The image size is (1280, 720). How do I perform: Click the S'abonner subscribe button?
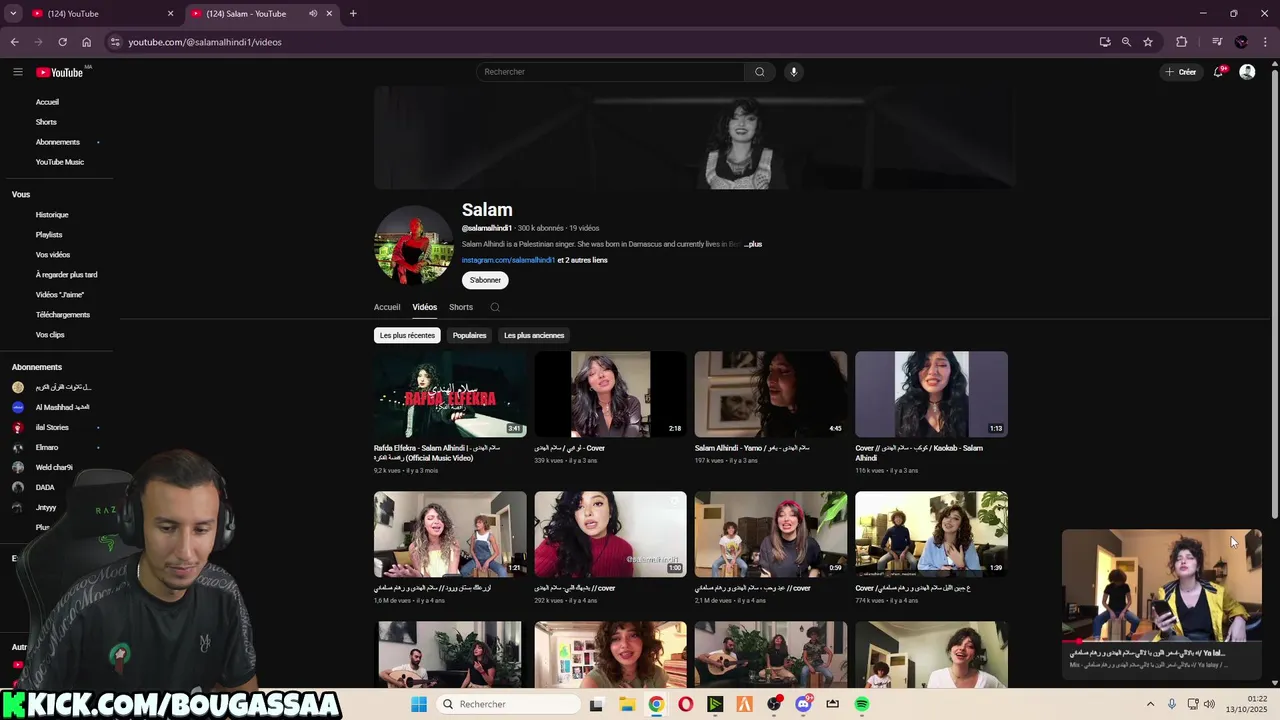(x=485, y=280)
